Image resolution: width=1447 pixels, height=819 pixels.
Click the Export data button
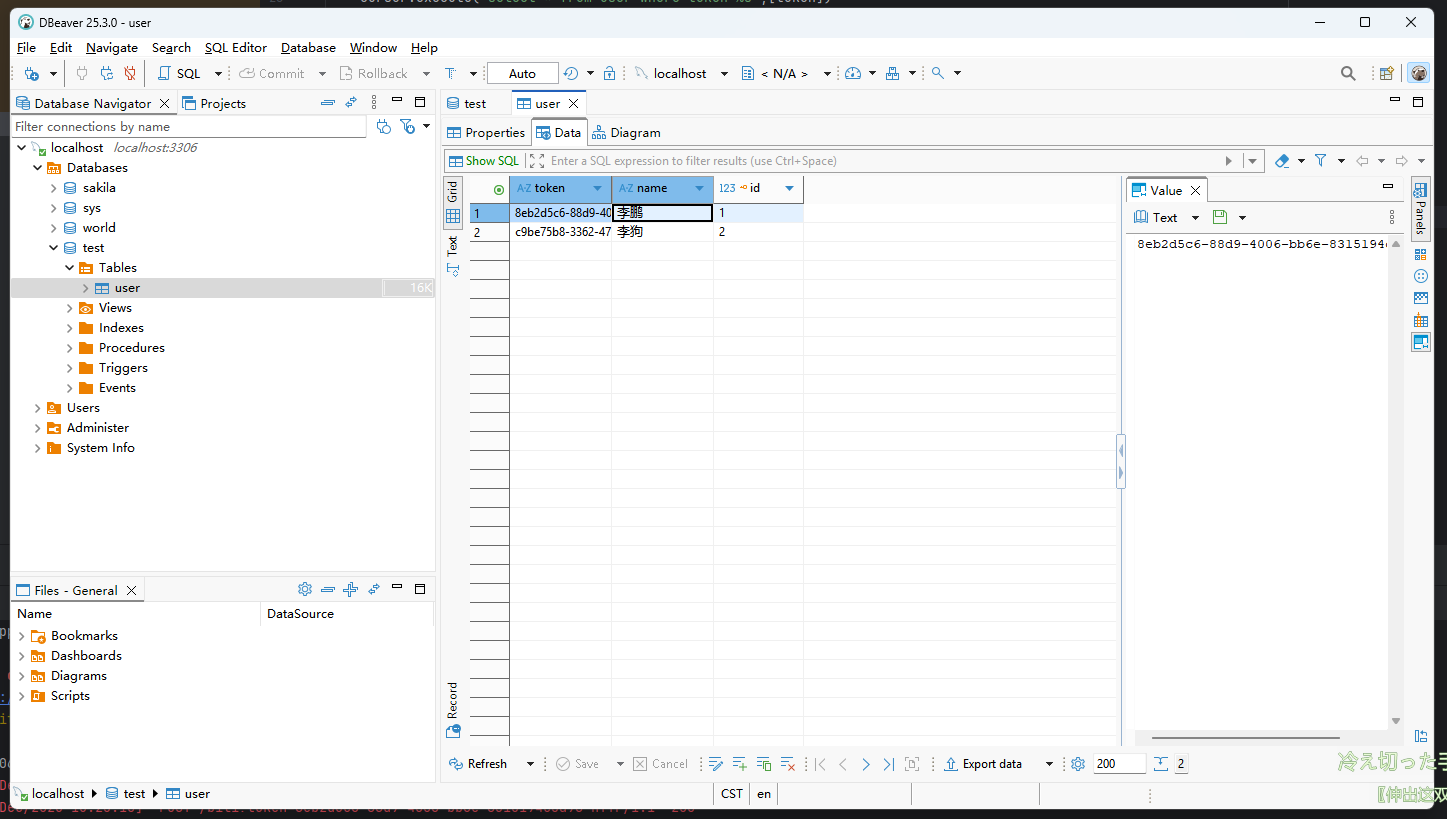(983, 764)
